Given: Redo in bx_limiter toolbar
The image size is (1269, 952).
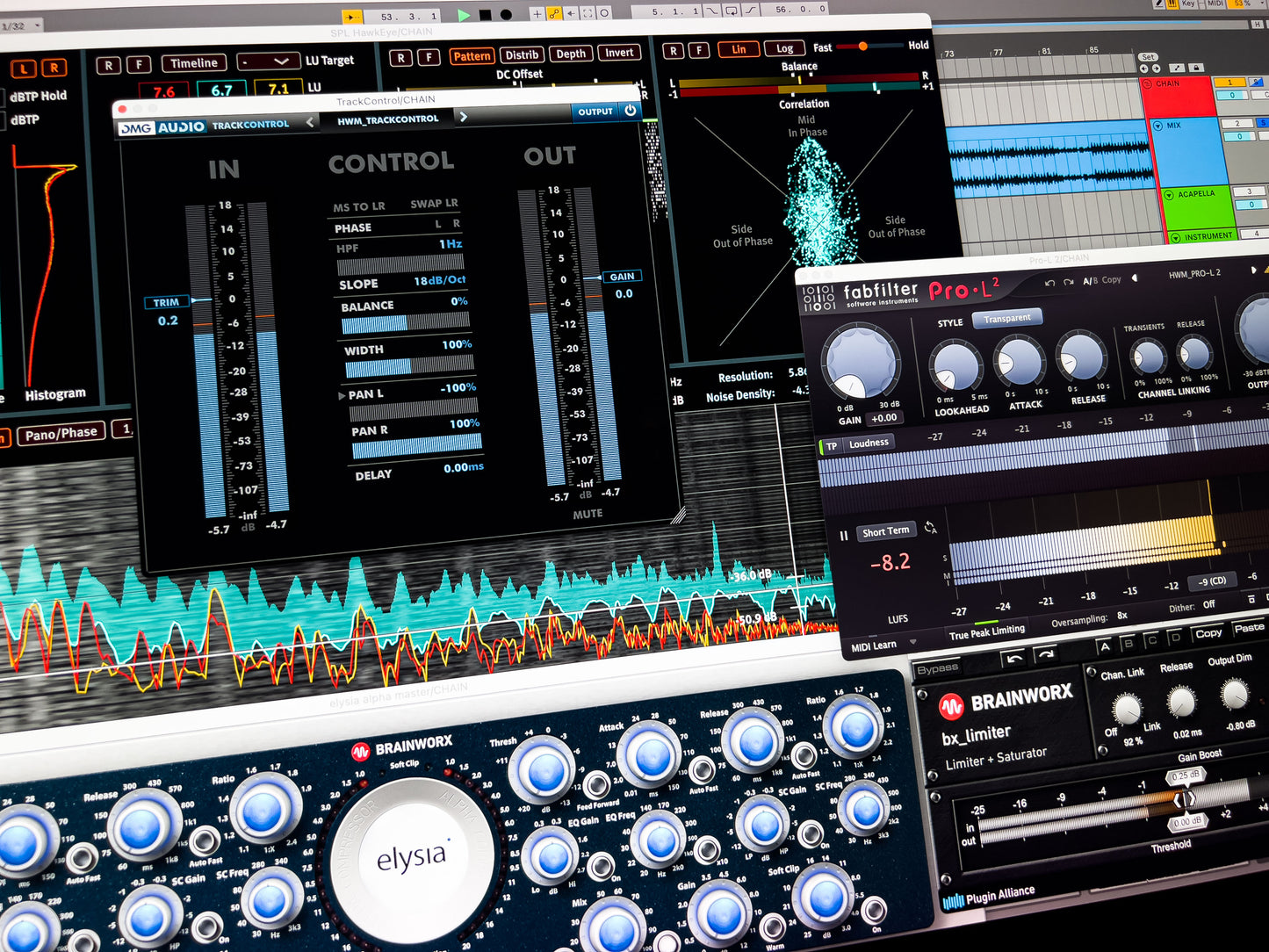Looking at the screenshot, I should tap(1045, 655).
